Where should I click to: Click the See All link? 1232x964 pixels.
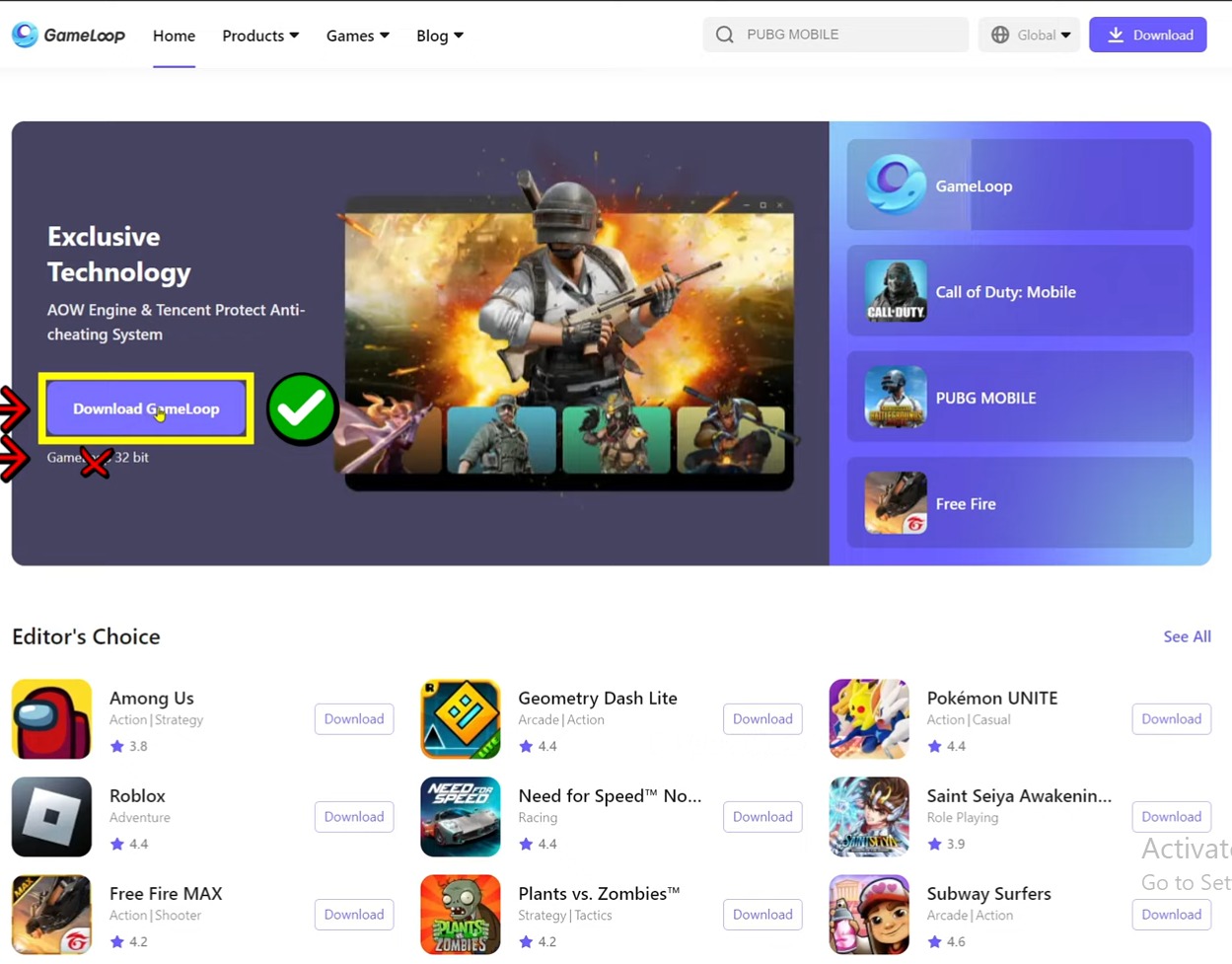pos(1188,636)
